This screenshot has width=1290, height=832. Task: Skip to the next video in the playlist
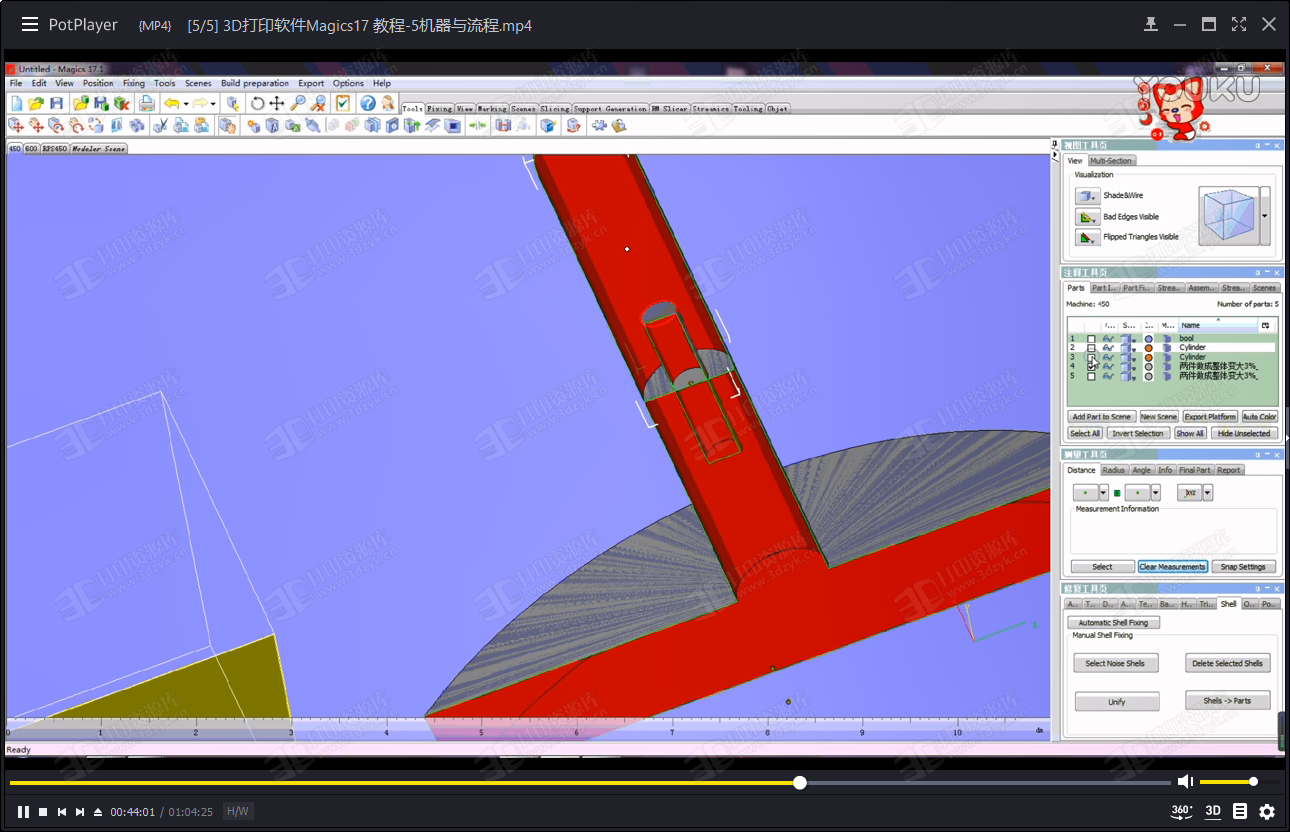80,812
